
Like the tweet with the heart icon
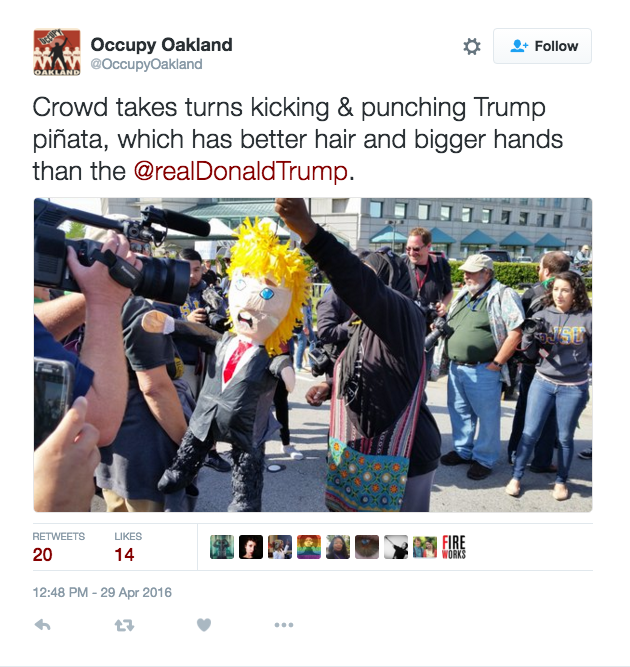204,625
